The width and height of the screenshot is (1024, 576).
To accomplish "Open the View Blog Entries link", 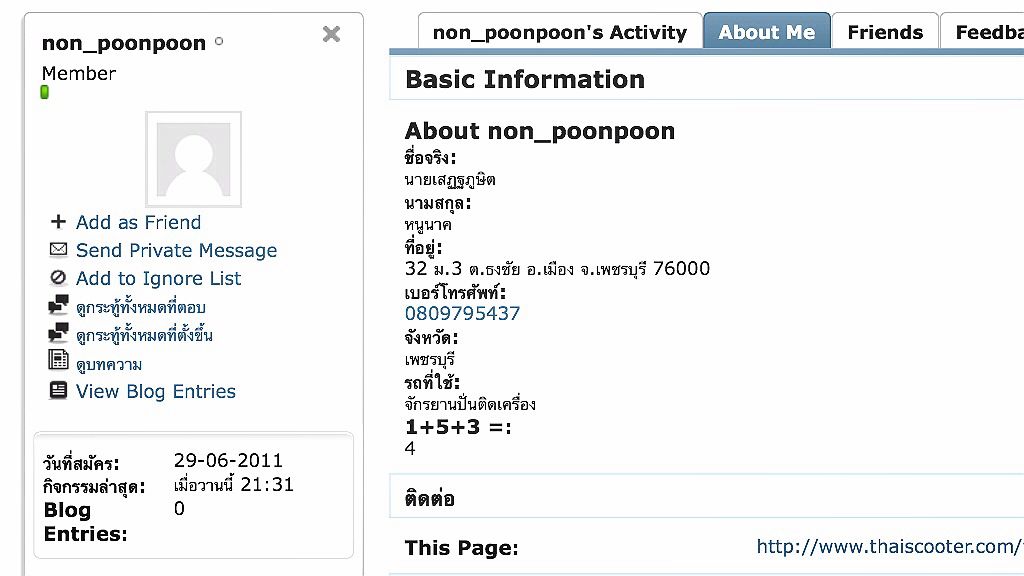I will (x=156, y=391).
